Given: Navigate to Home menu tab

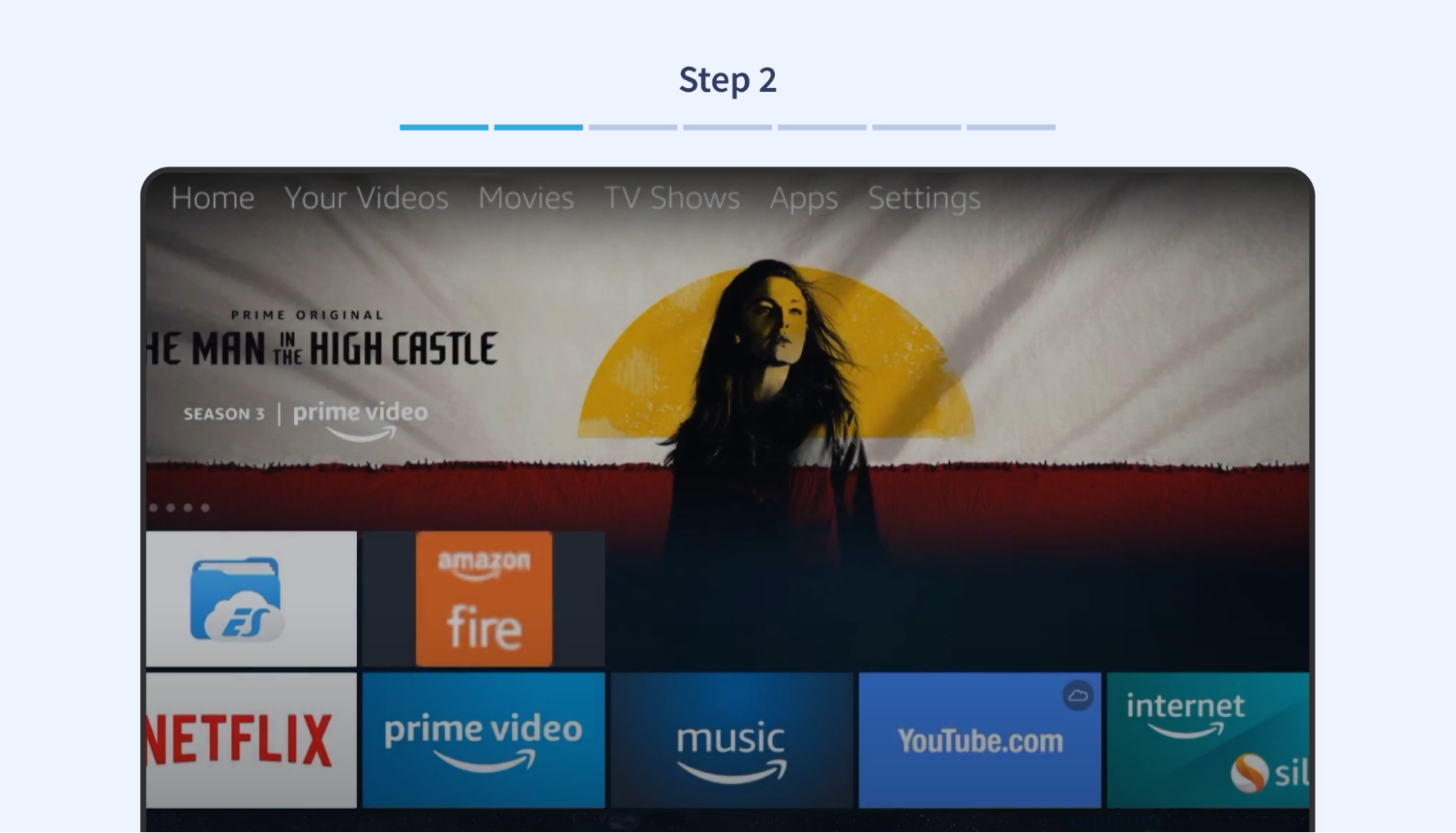Looking at the screenshot, I should [x=212, y=196].
